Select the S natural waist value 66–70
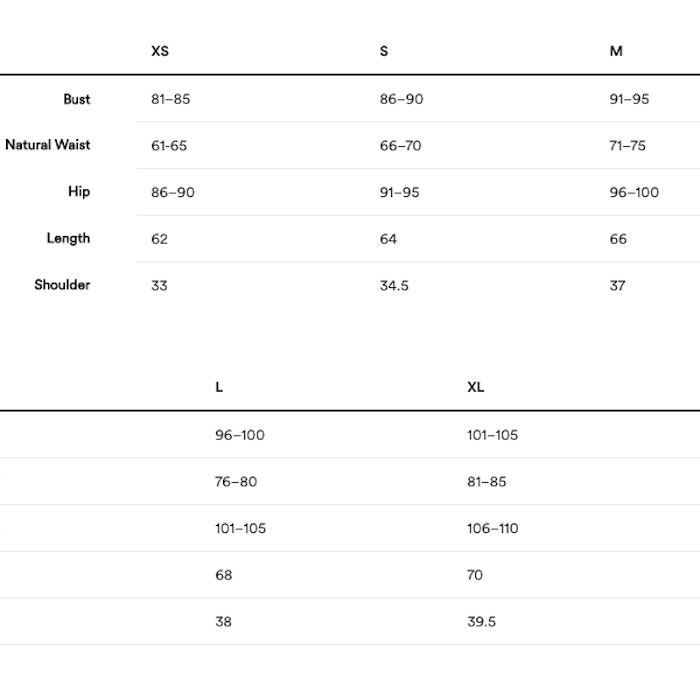700x700 pixels. click(400, 146)
